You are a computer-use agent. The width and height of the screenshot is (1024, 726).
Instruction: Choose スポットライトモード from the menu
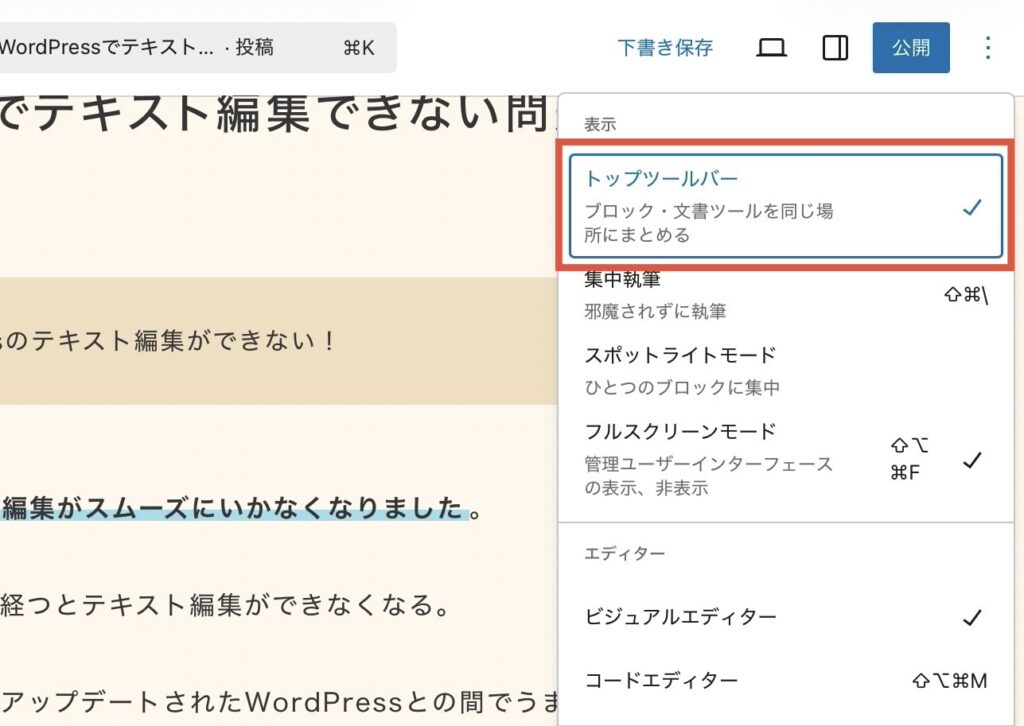click(785, 370)
